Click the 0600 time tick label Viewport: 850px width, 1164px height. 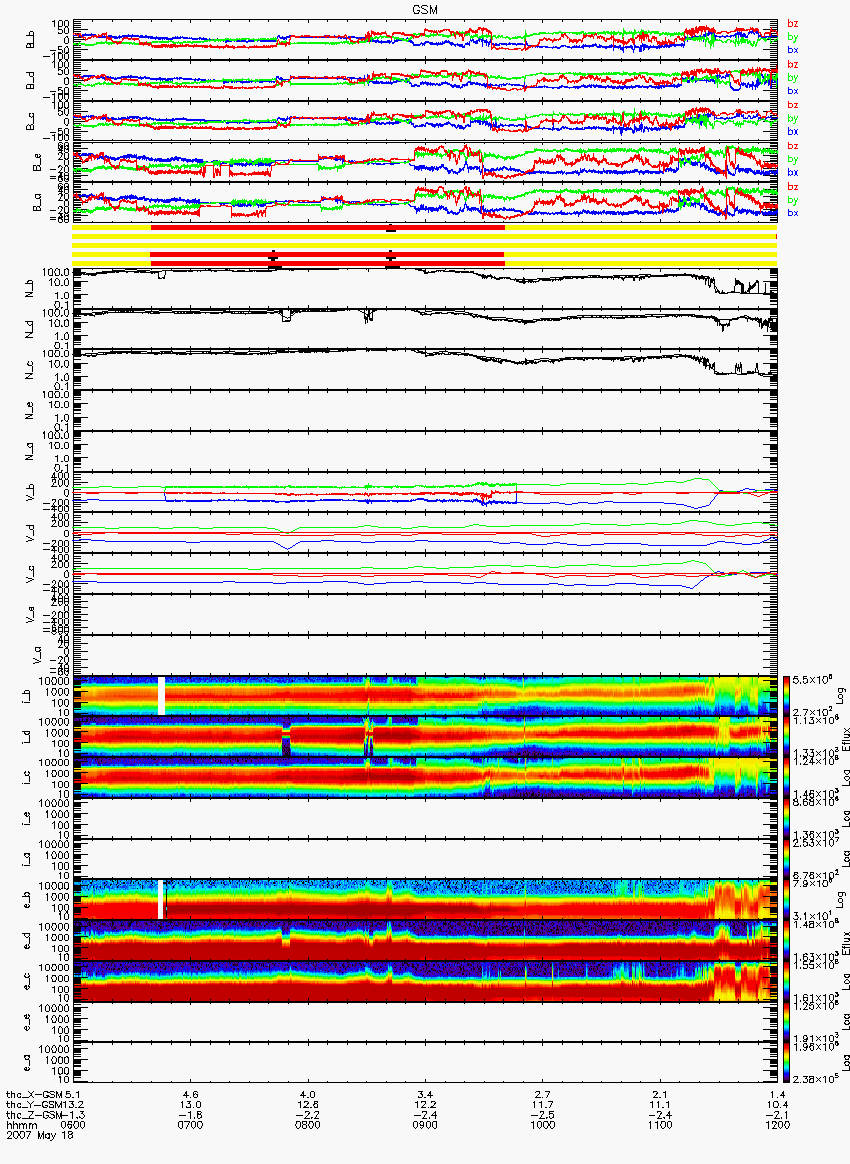coord(73,1125)
